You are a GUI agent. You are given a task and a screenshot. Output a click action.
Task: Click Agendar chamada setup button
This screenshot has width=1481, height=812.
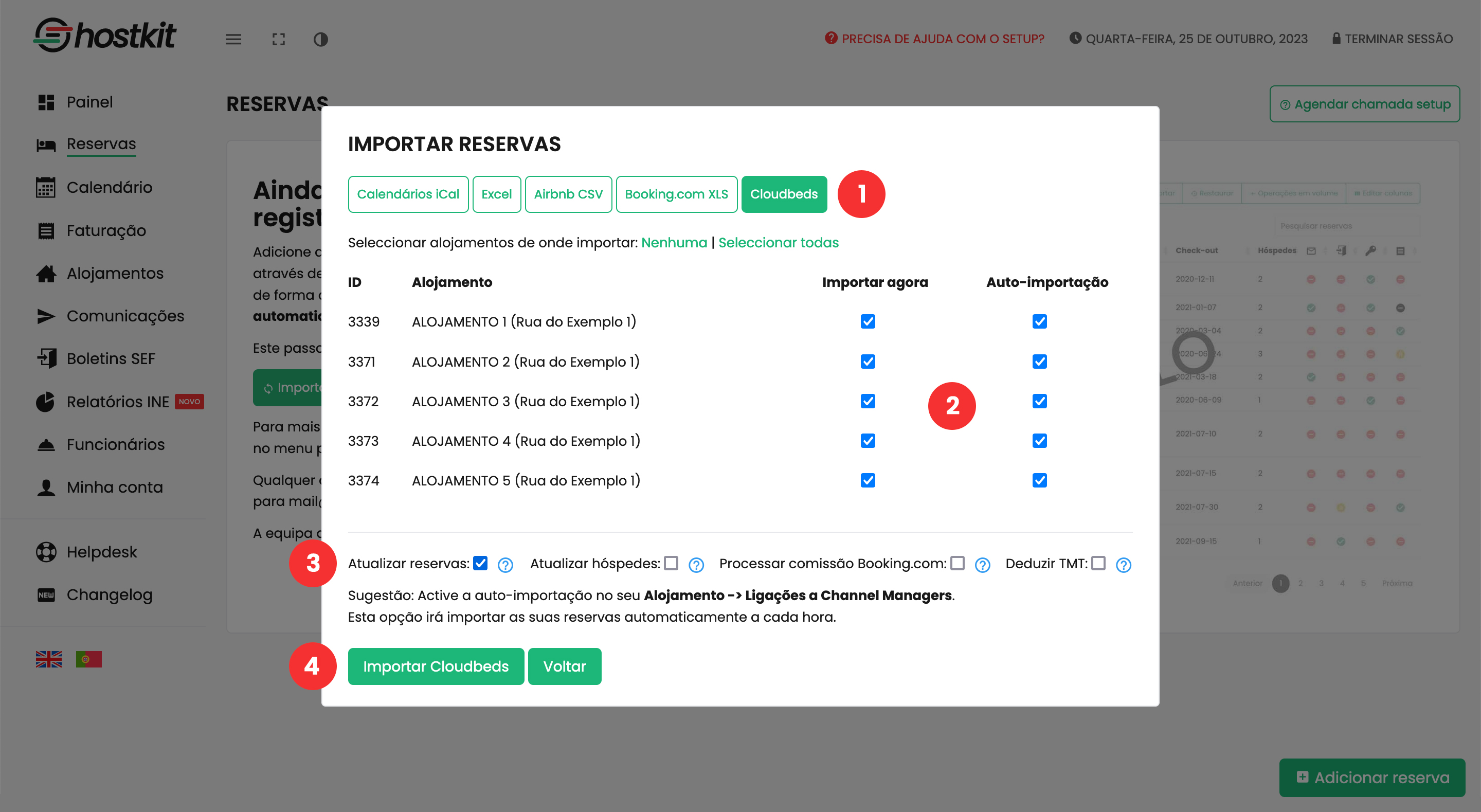click(x=1364, y=104)
